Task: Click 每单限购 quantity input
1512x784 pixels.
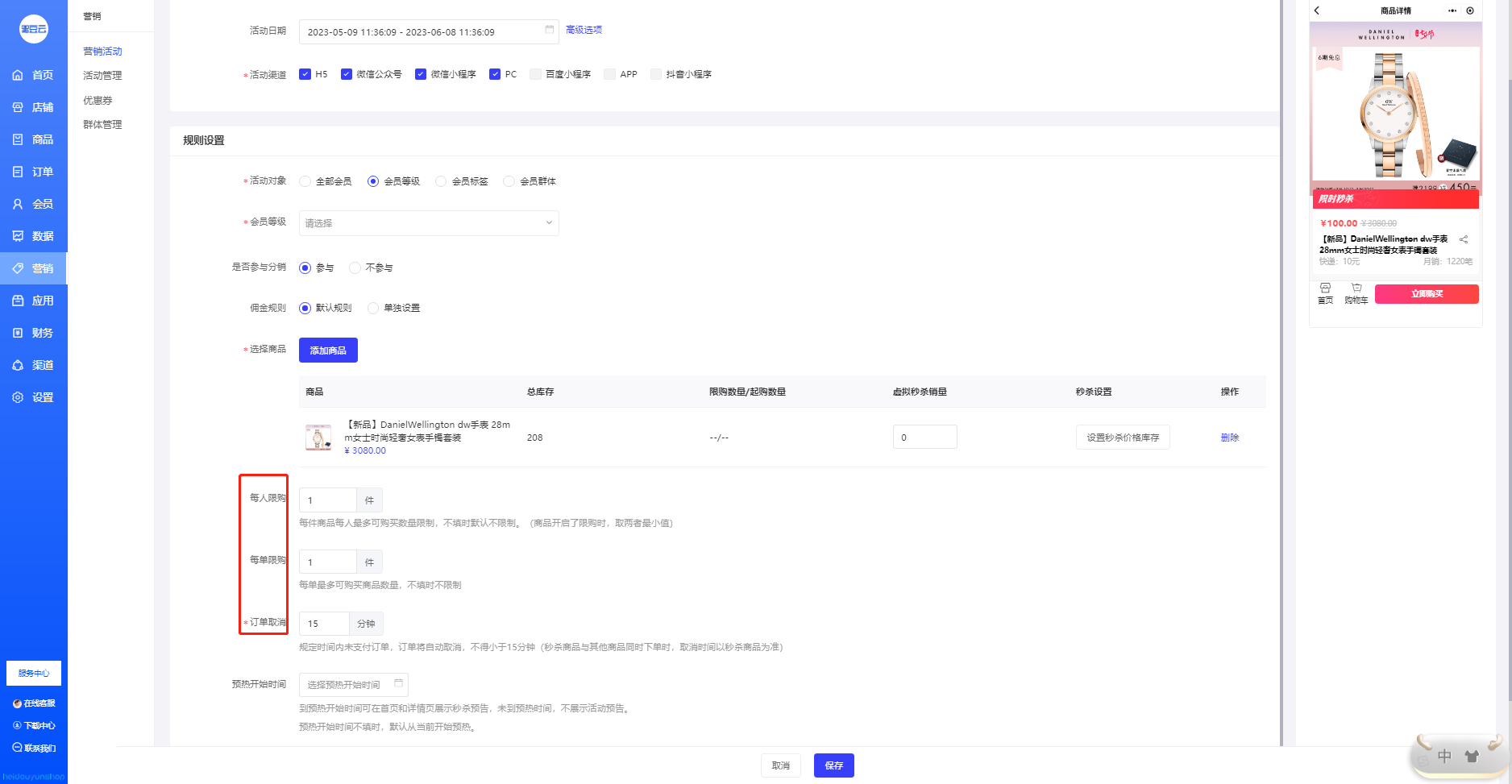Action: click(328, 562)
